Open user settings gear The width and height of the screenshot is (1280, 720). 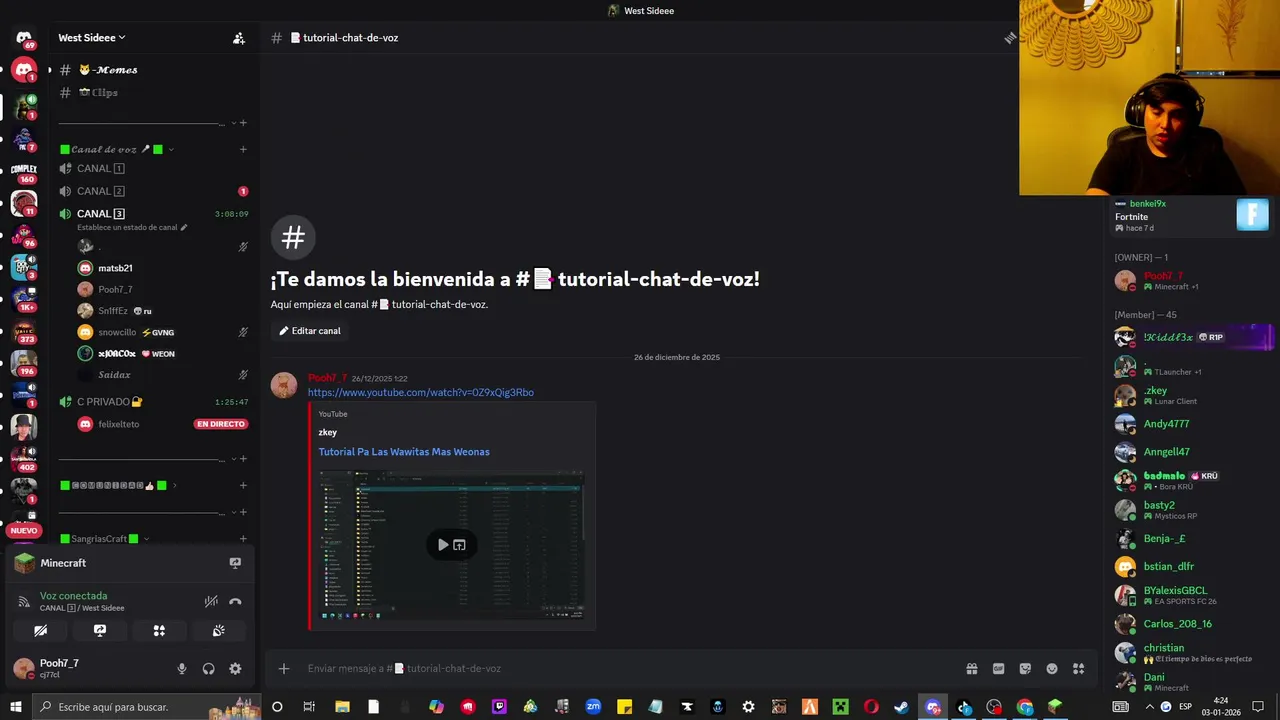[x=235, y=669]
